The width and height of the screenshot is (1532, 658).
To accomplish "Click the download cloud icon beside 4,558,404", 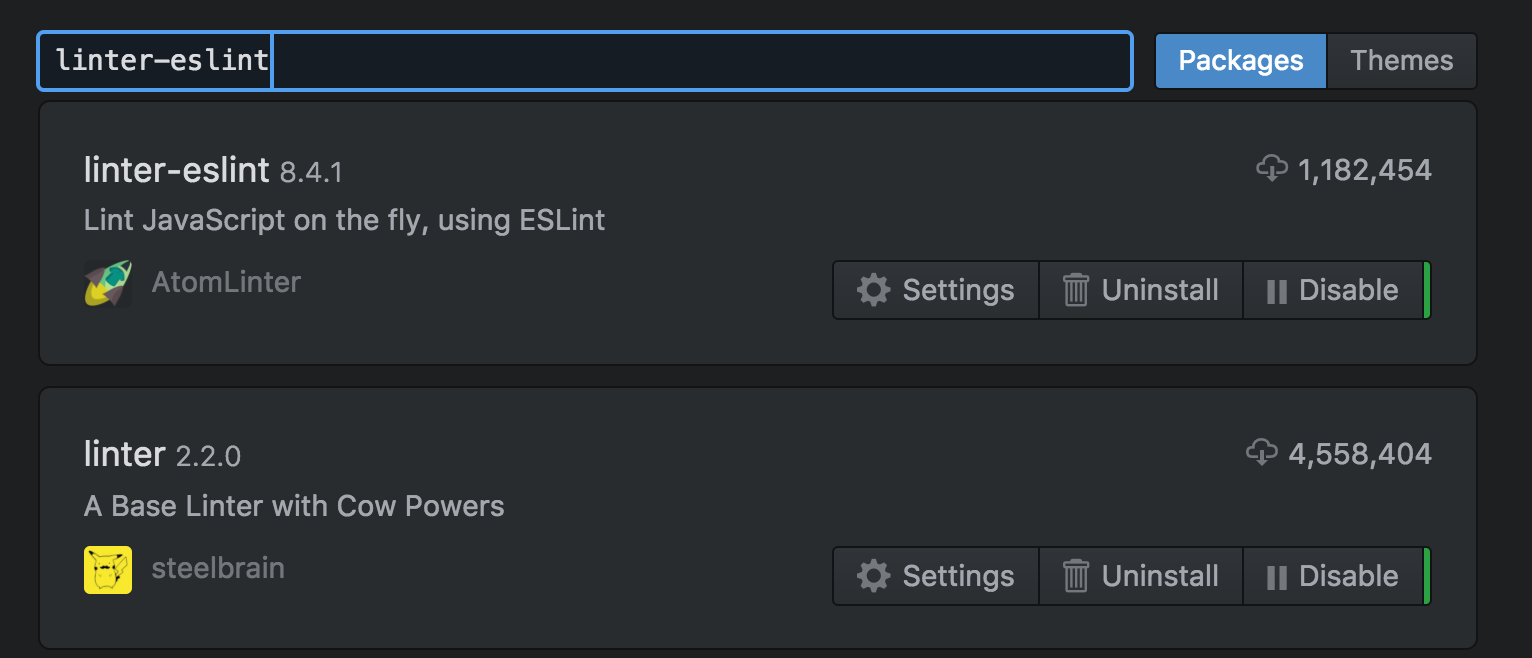I will pos(1262,453).
